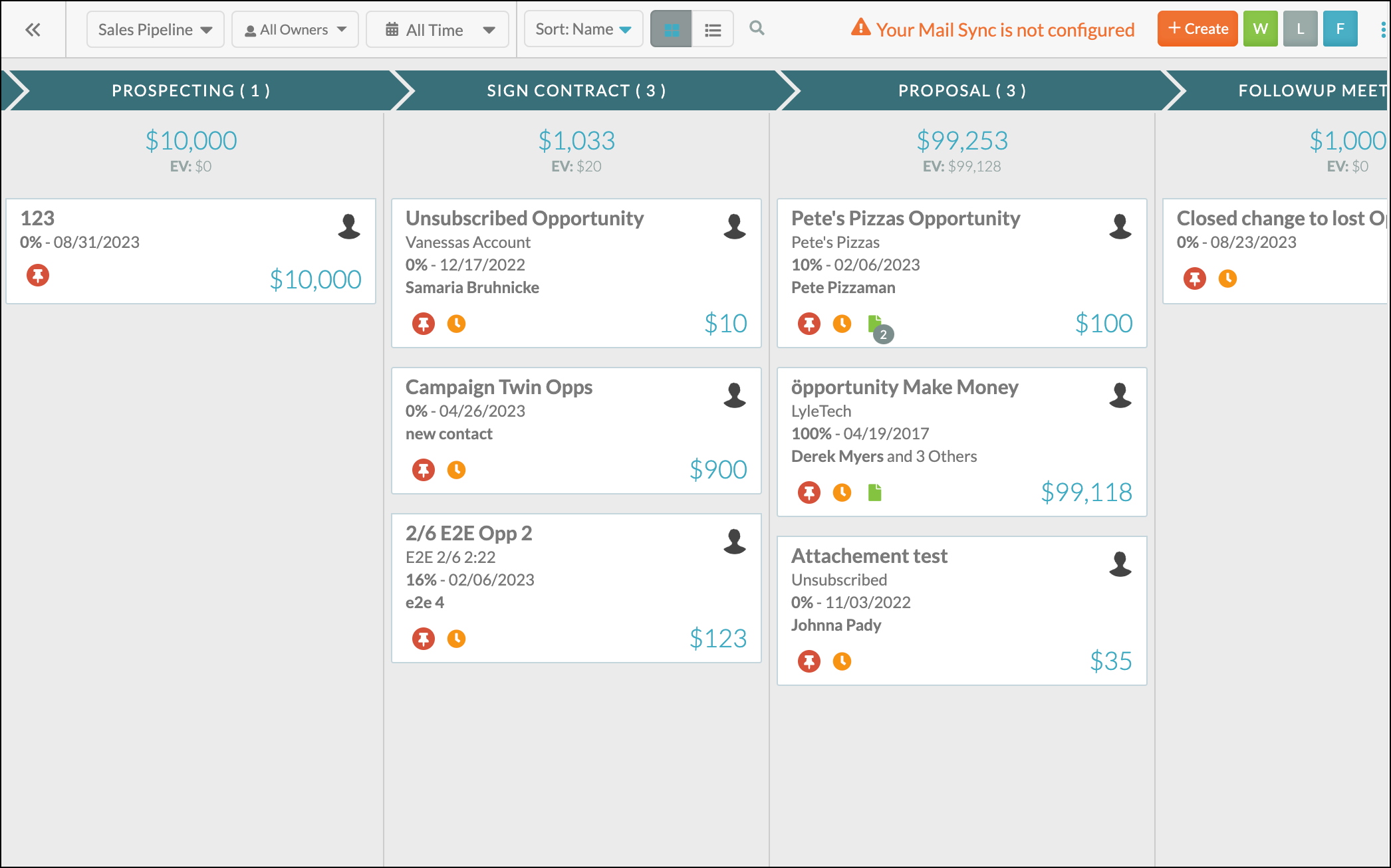Select the Proposal stage header
The height and width of the screenshot is (868, 1391).
(x=962, y=90)
